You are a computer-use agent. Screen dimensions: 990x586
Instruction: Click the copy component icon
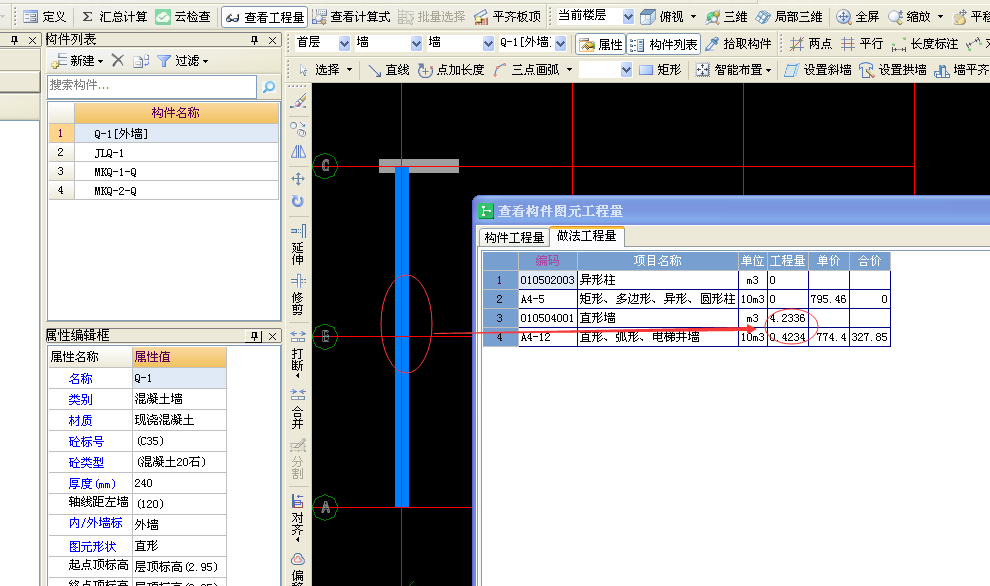click(x=141, y=61)
